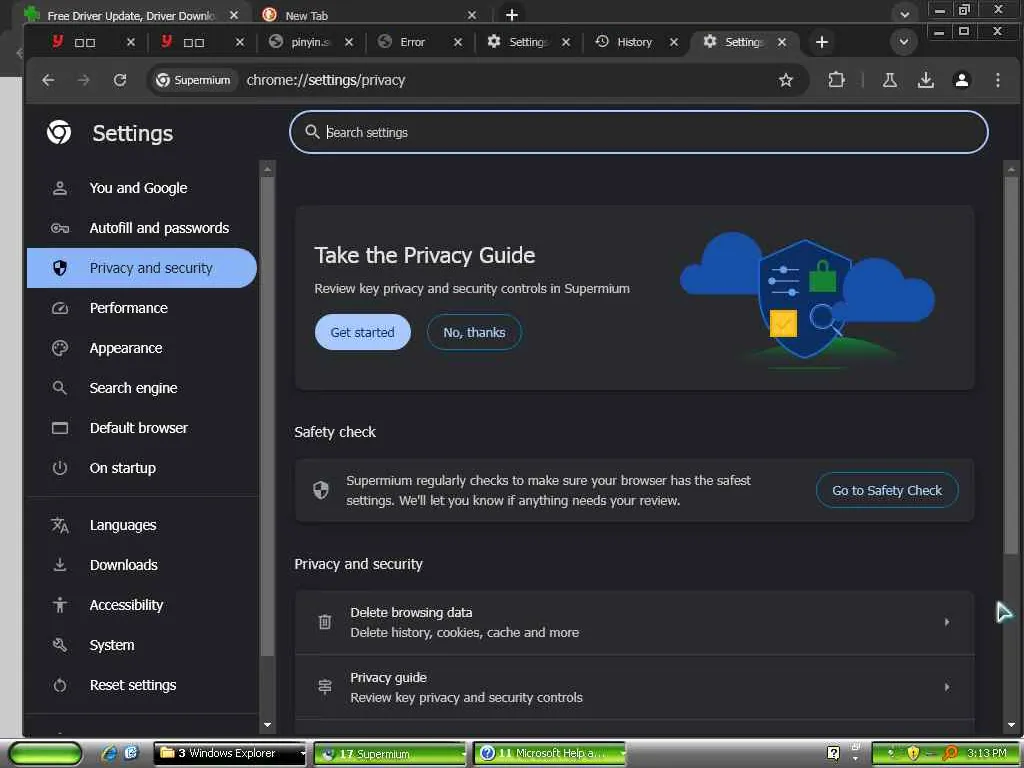Close the History tab

click(674, 42)
